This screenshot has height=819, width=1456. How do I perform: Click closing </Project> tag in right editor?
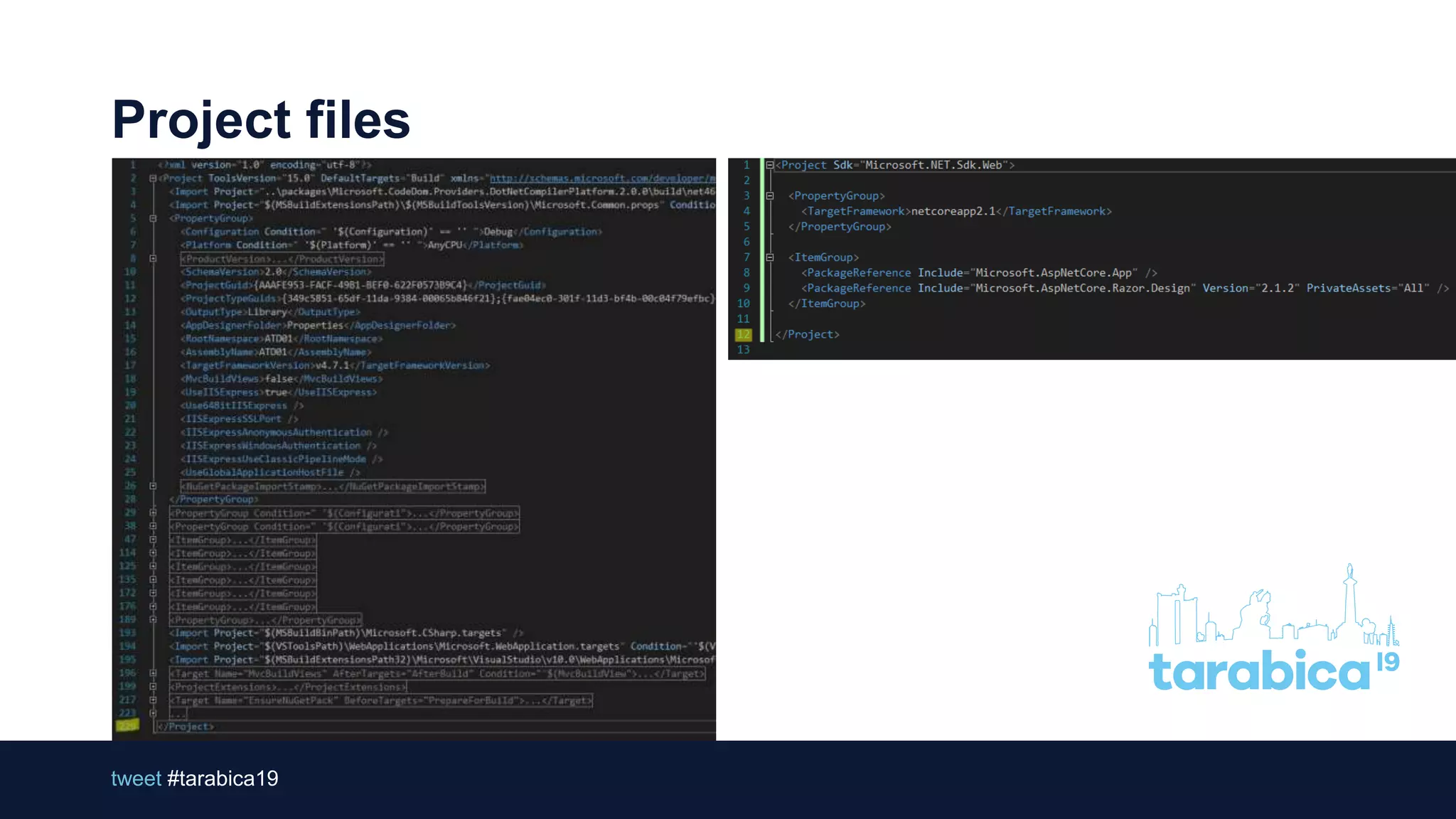tap(807, 334)
